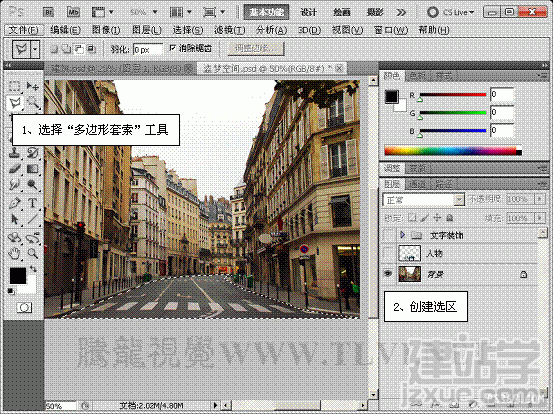The width and height of the screenshot is (553, 414).
Task: Show the 人物 layer visibility box
Action: (388, 253)
